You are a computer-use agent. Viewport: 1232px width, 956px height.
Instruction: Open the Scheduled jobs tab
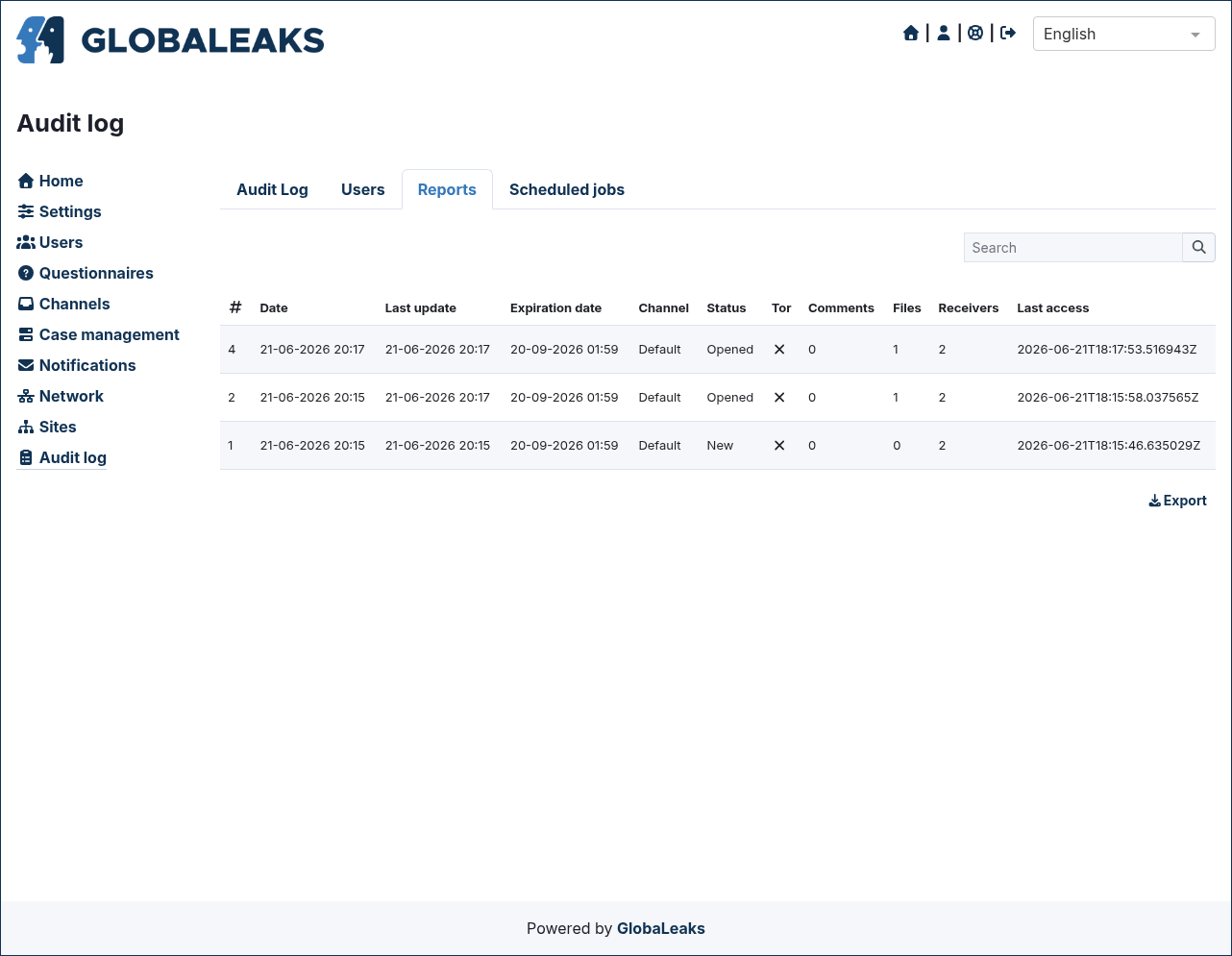pyautogui.click(x=567, y=189)
